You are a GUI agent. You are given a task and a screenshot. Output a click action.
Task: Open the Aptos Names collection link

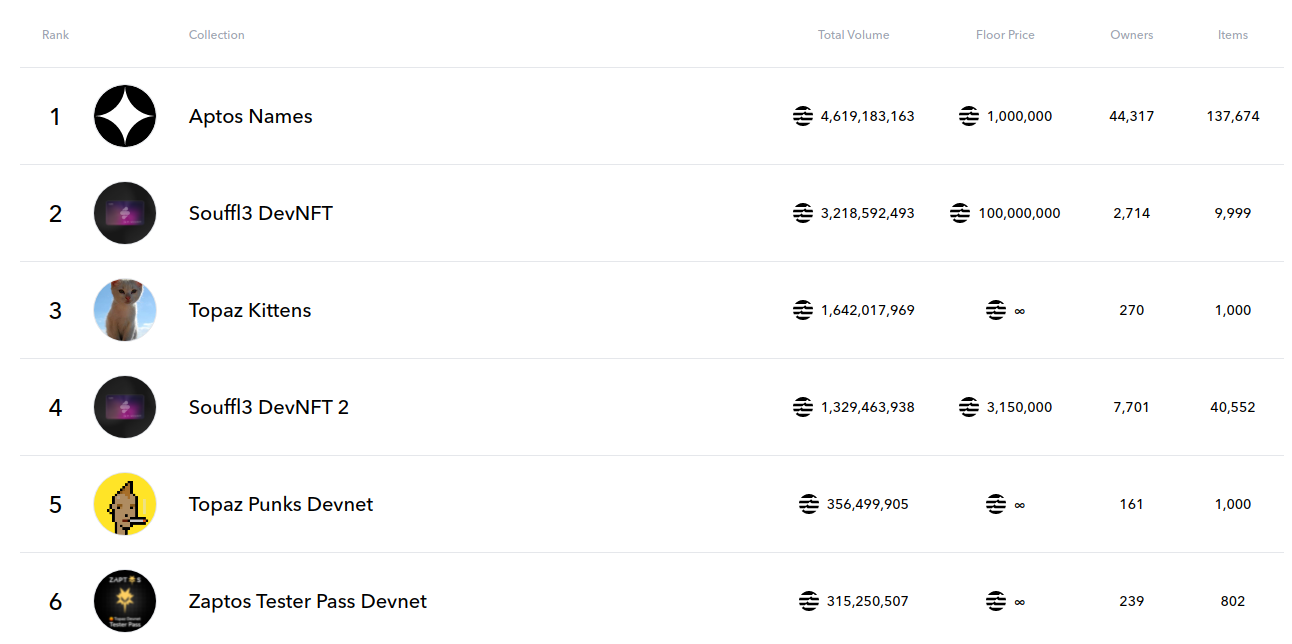251,116
